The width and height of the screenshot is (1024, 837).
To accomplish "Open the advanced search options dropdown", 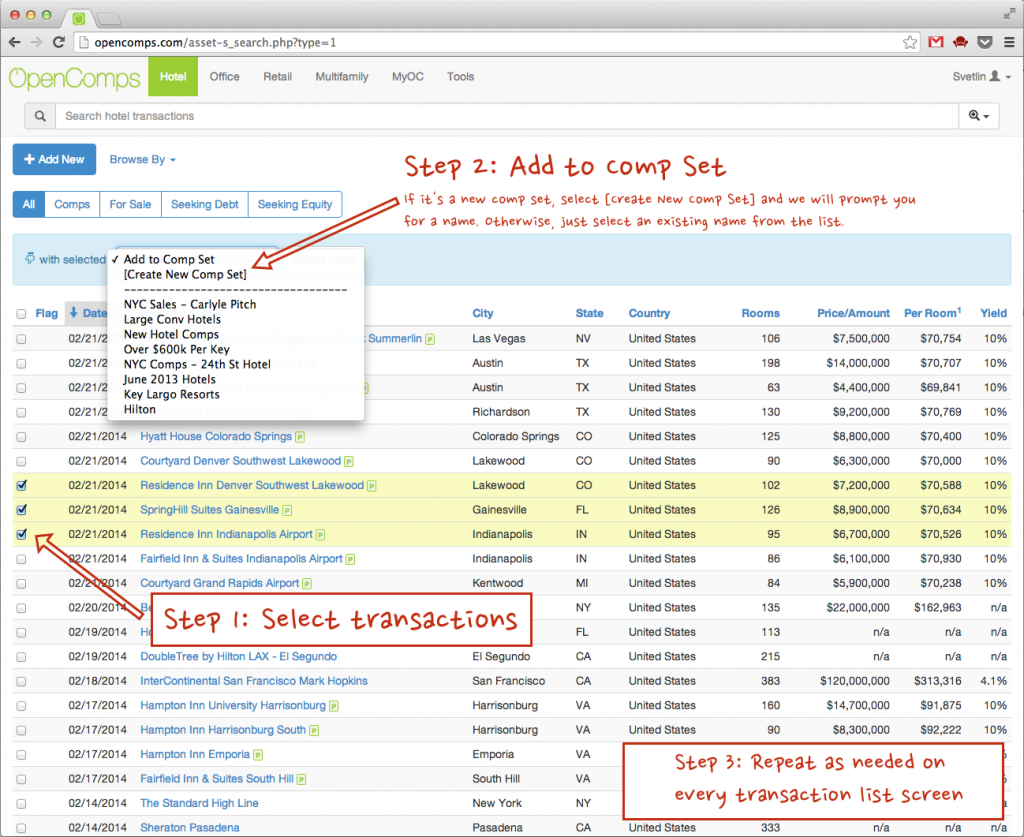I will 979,116.
